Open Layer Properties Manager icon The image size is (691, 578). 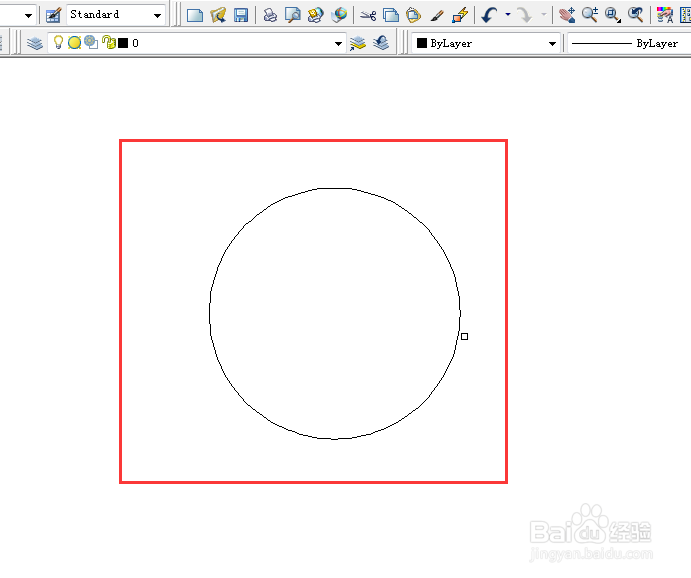[35, 43]
